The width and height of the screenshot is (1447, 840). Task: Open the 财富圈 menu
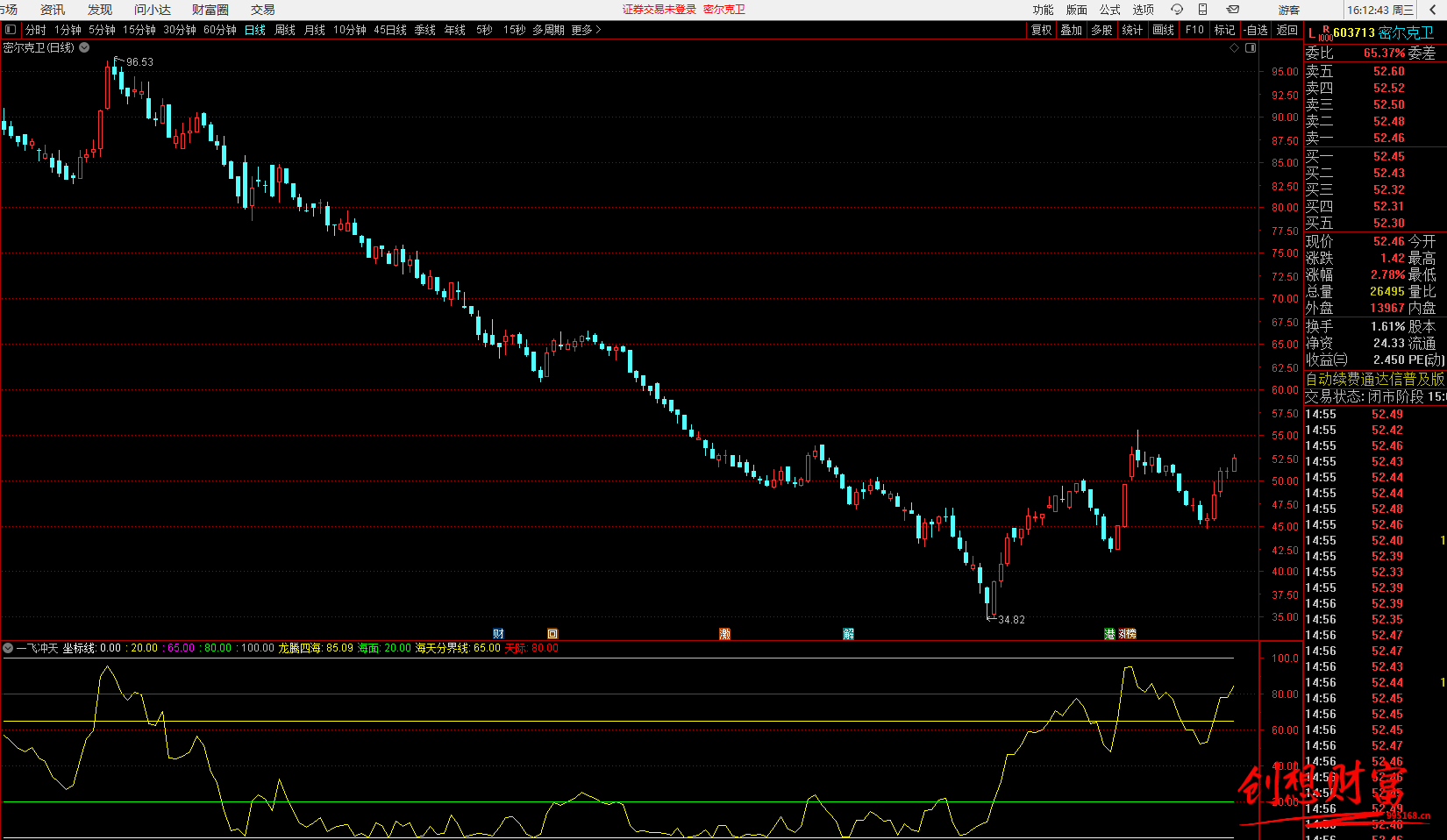(210, 10)
